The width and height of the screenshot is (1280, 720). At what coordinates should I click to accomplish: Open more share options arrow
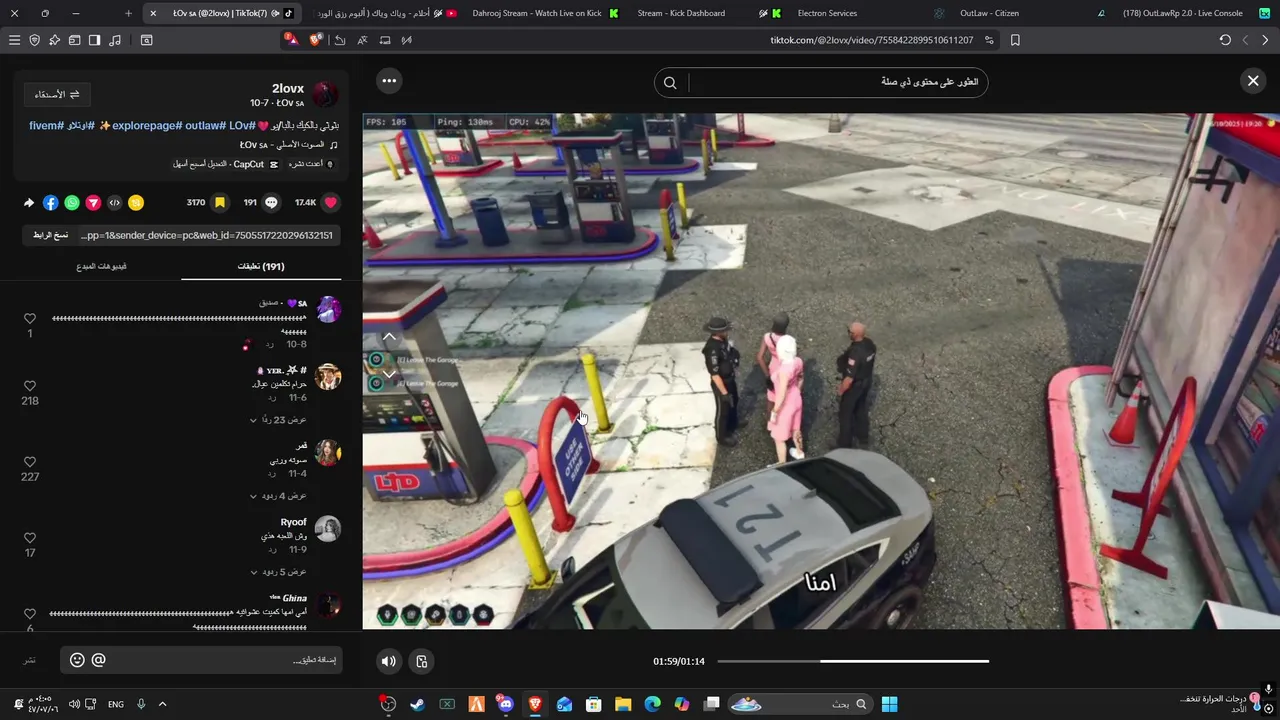coord(29,202)
